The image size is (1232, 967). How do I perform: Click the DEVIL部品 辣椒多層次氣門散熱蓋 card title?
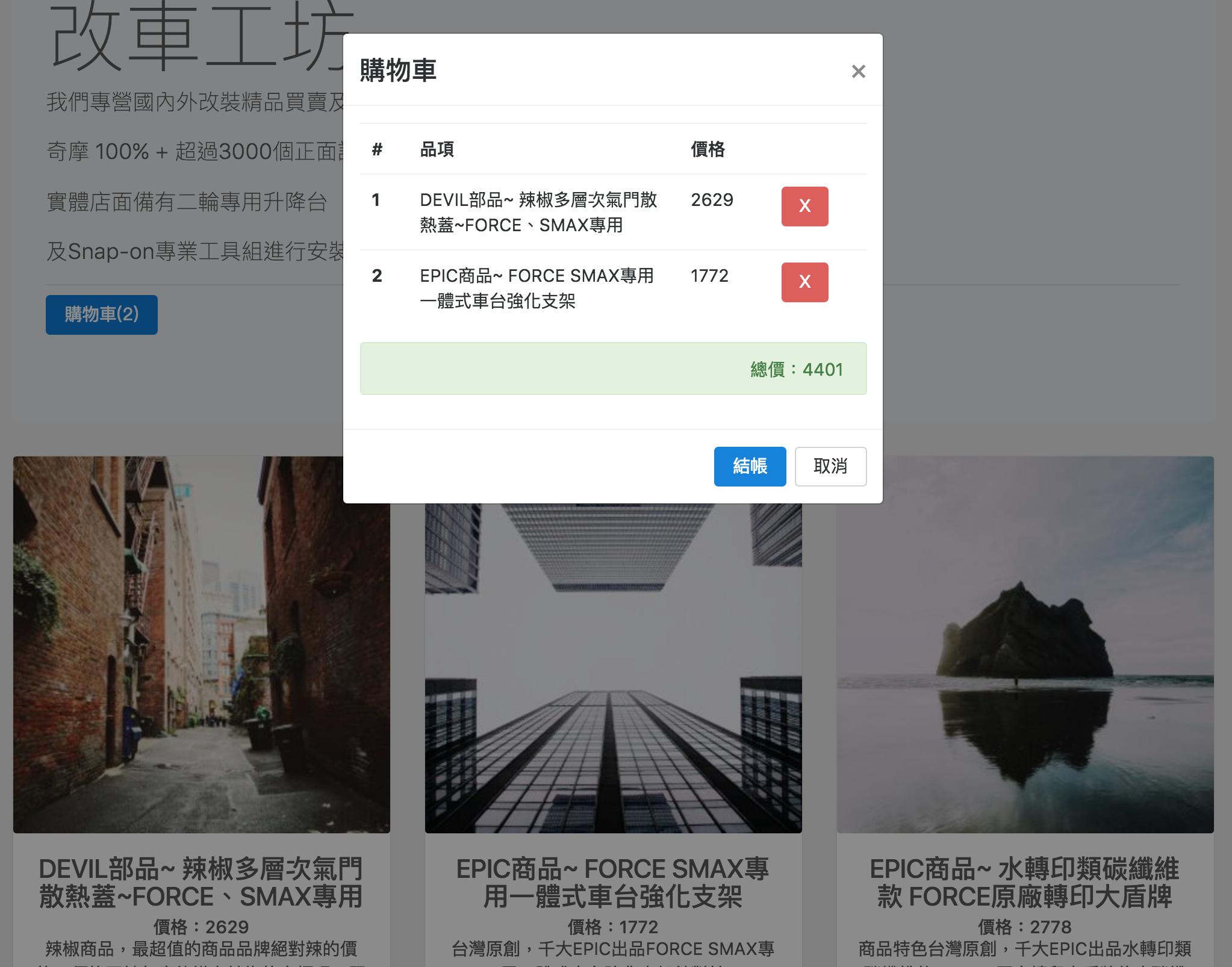coord(201,883)
